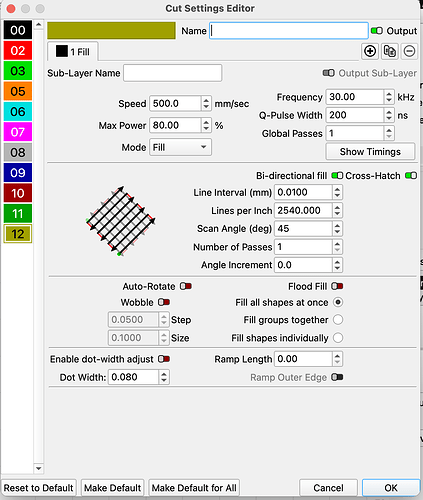Select layer 06 cyan swatch

[18, 111]
